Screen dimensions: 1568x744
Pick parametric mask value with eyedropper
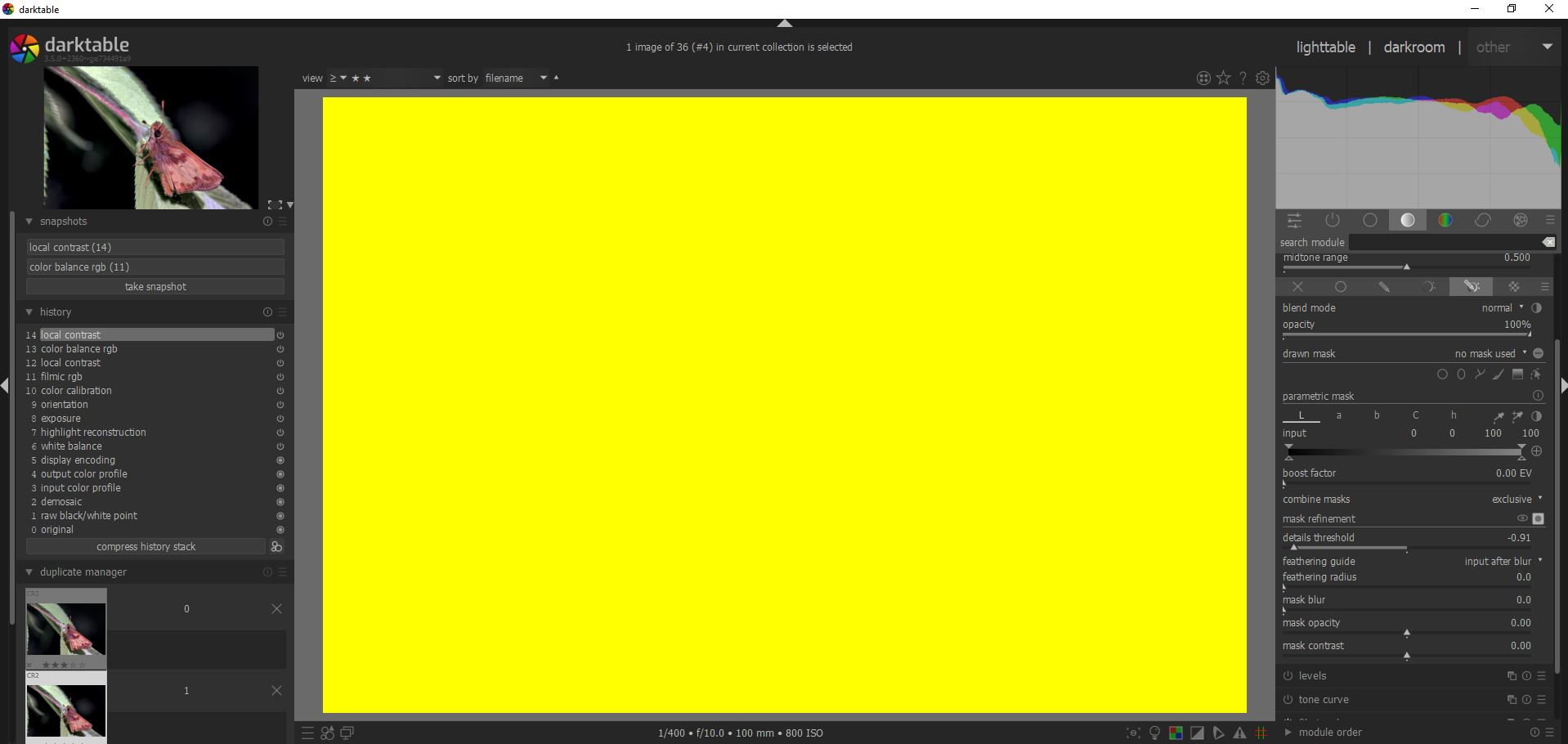pyautogui.click(x=1499, y=416)
